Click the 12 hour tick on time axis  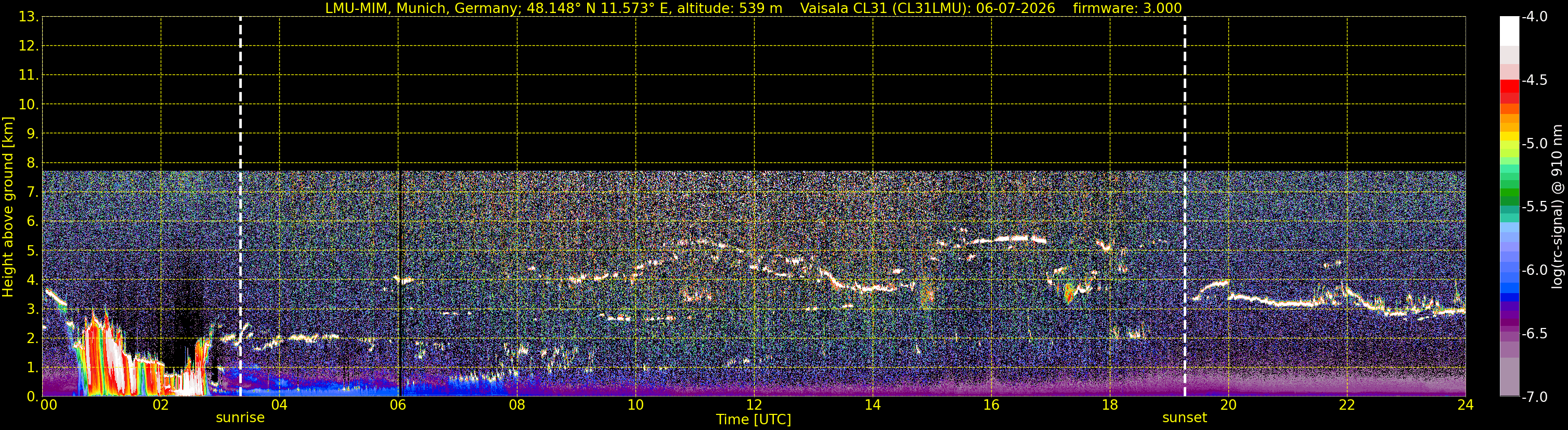[754, 405]
